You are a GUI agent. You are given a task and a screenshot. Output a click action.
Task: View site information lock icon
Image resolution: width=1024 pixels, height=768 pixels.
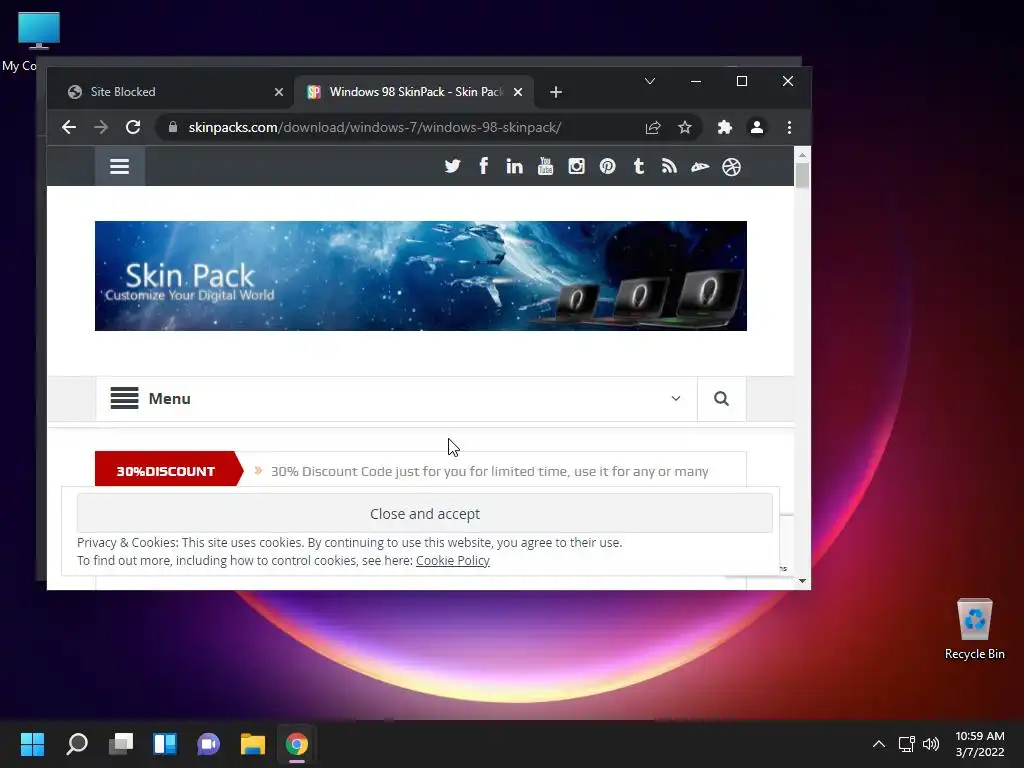(172, 127)
